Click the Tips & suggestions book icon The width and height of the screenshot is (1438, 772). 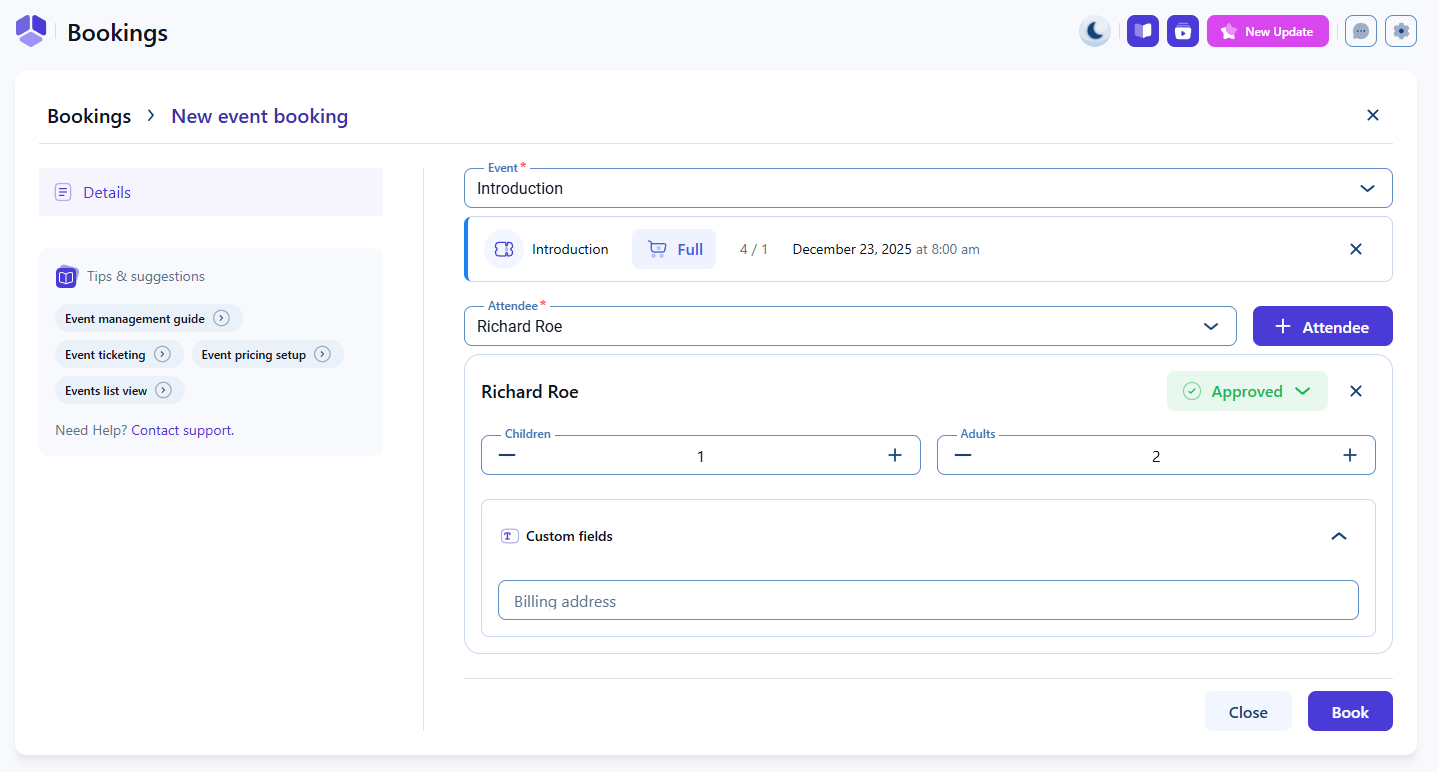pyautogui.click(x=66, y=276)
